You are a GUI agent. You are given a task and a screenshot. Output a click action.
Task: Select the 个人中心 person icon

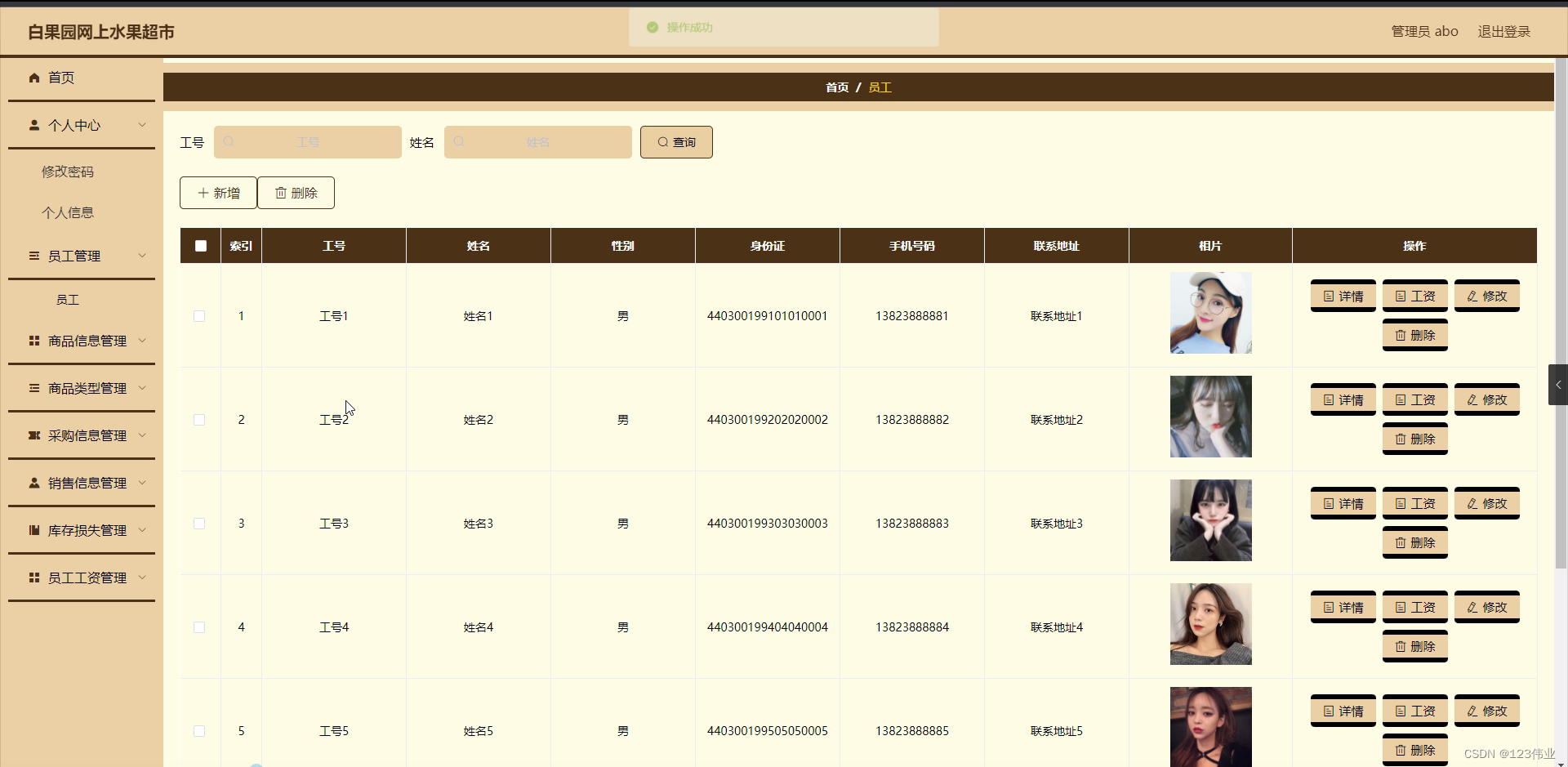pyautogui.click(x=33, y=125)
